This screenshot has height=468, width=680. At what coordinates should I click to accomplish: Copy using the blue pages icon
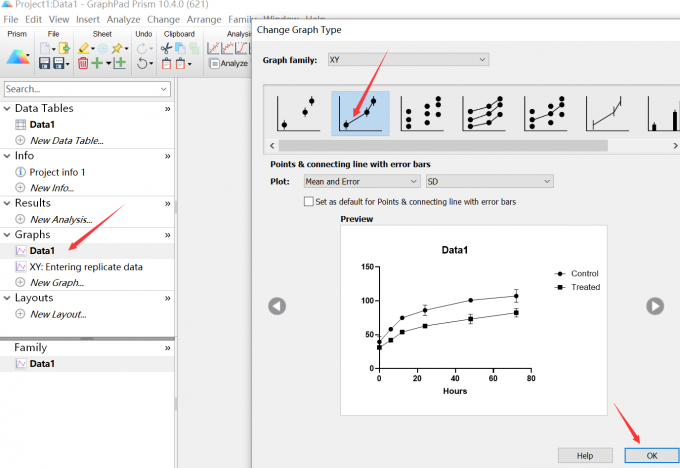coord(180,48)
